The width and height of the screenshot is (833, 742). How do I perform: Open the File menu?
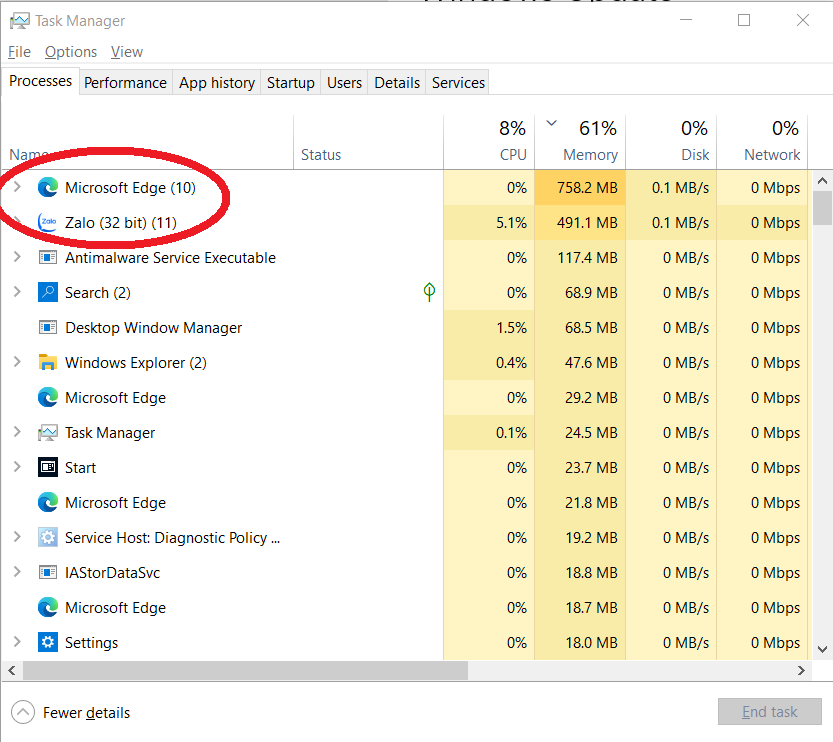(19, 52)
